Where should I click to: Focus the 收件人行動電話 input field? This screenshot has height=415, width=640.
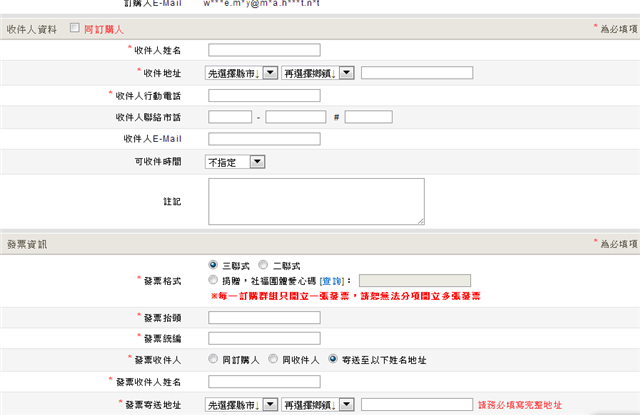[264, 95]
